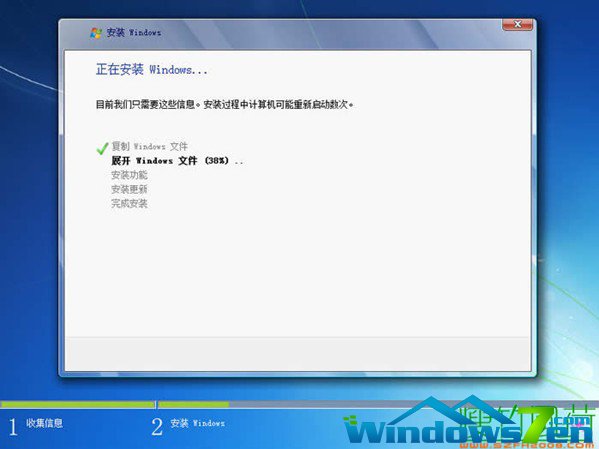Click the partial green progress bar above 安装 Windows
The height and width of the screenshot is (449, 599).
(194, 404)
